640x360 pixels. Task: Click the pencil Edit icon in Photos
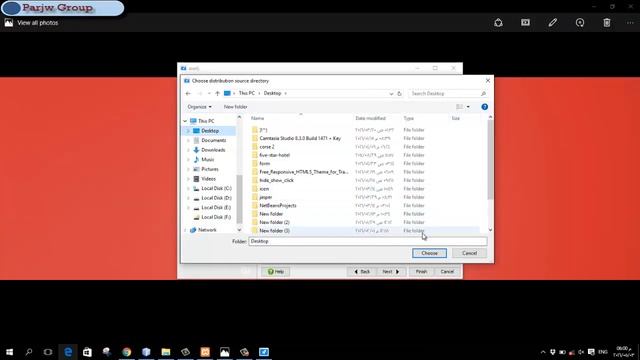(553, 23)
